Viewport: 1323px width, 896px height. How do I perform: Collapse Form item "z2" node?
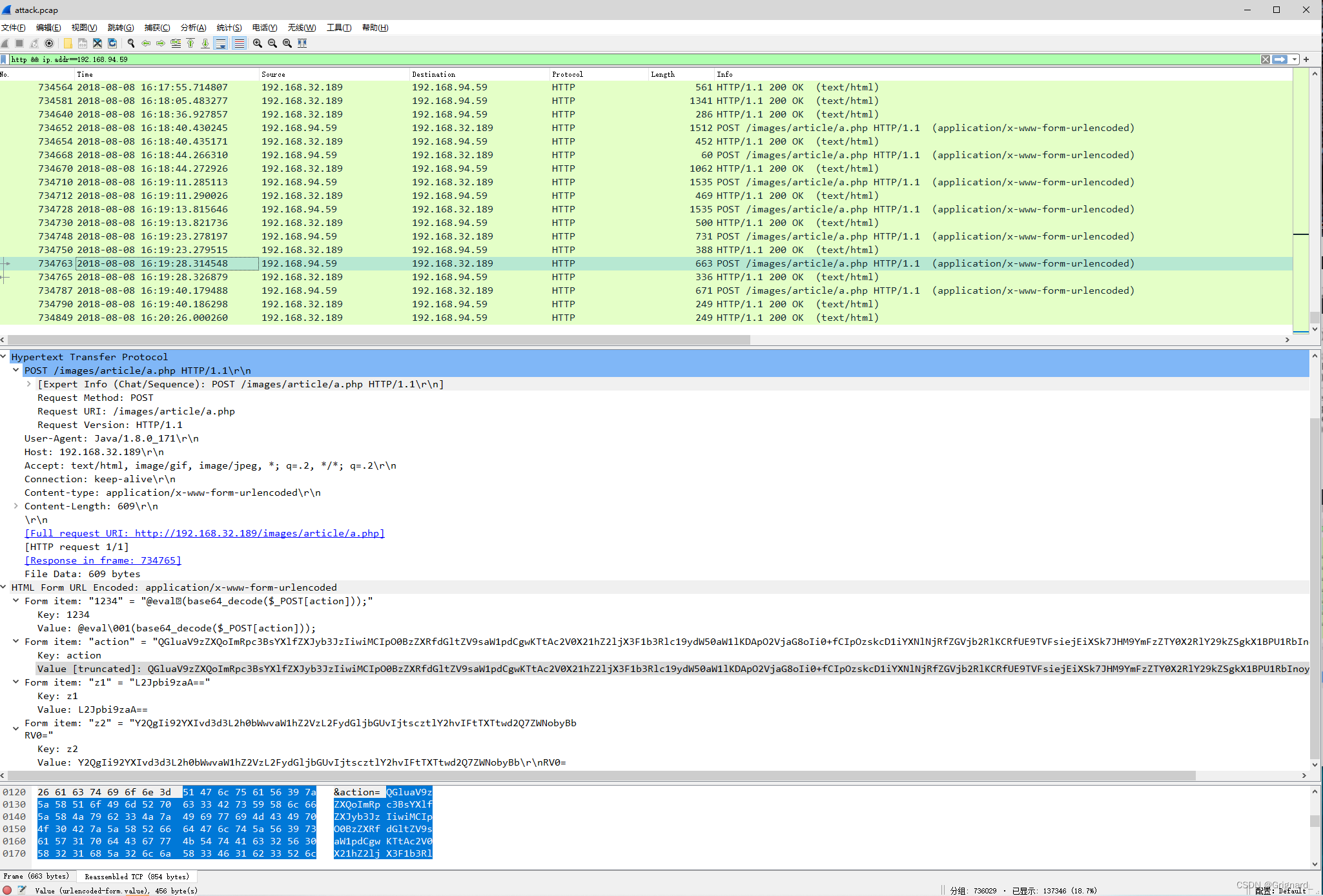pos(16,729)
